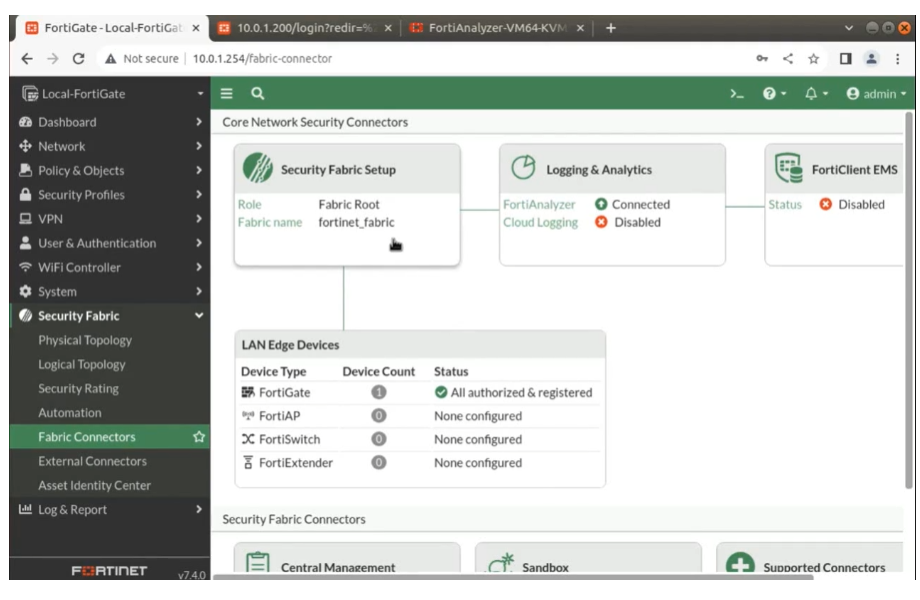Expand the System menu
This screenshot has width=920, height=600.
click(x=110, y=291)
